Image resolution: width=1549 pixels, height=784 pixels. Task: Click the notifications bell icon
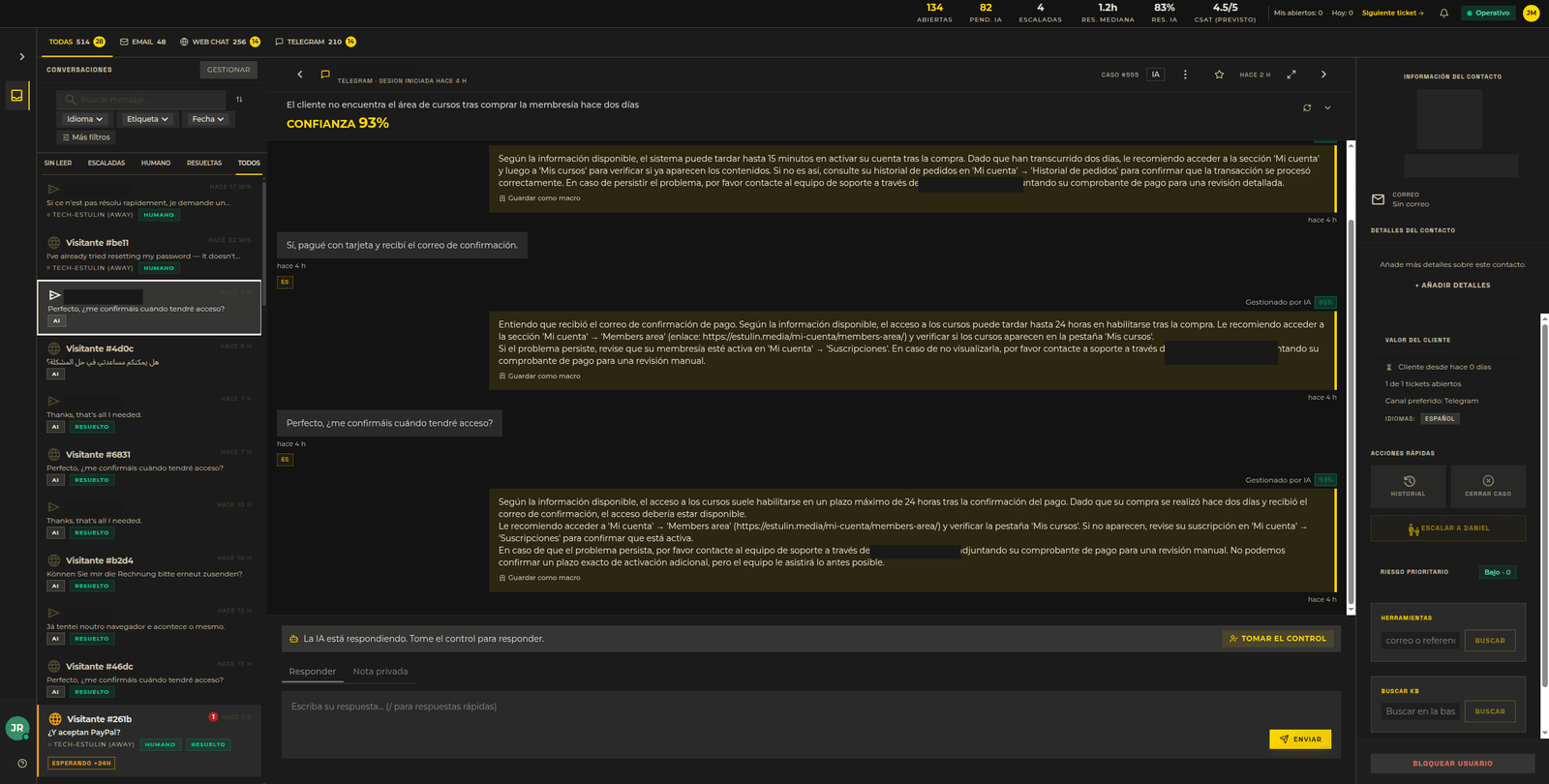(1443, 14)
